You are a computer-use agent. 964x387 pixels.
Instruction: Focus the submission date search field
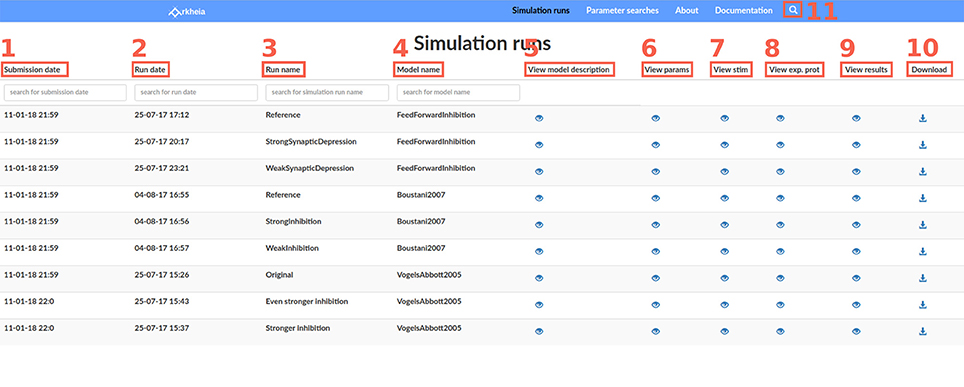tap(65, 92)
